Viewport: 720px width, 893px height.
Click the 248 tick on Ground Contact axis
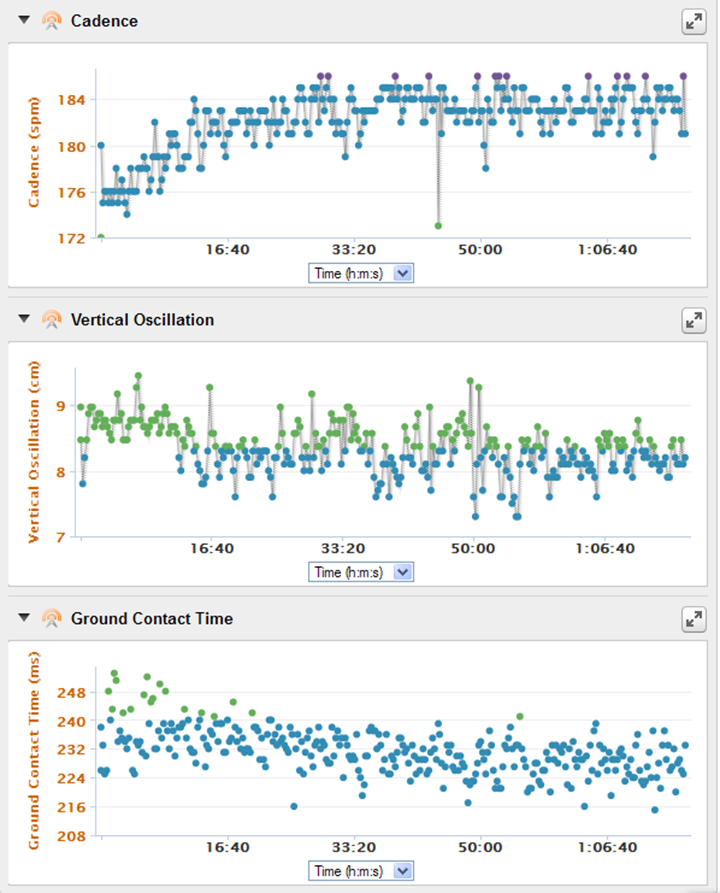tap(71, 693)
